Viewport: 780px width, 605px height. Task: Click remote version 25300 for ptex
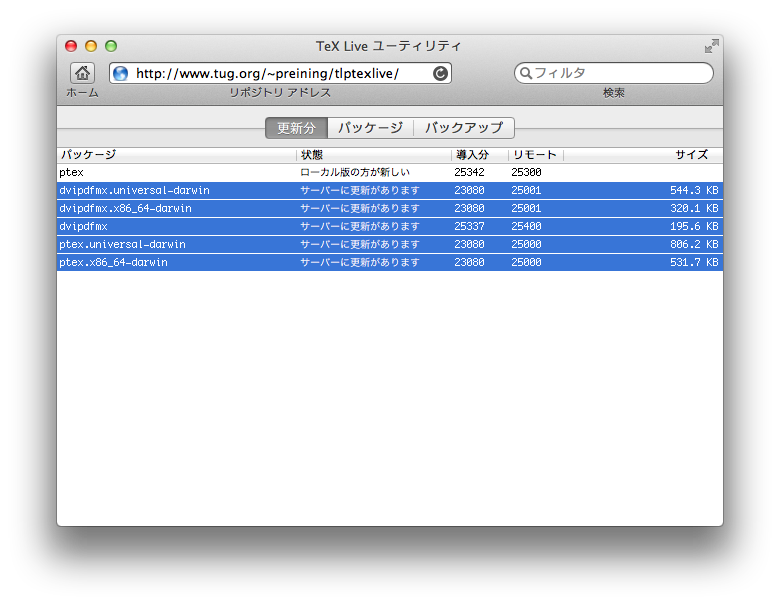pyautogui.click(x=526, y=172)
